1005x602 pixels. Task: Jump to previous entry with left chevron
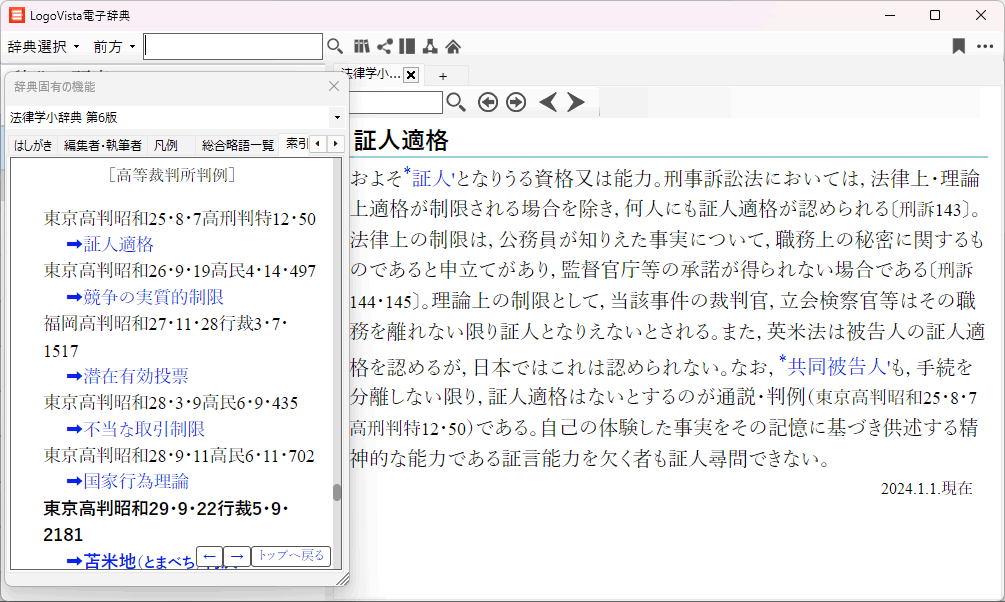(547, 102)
